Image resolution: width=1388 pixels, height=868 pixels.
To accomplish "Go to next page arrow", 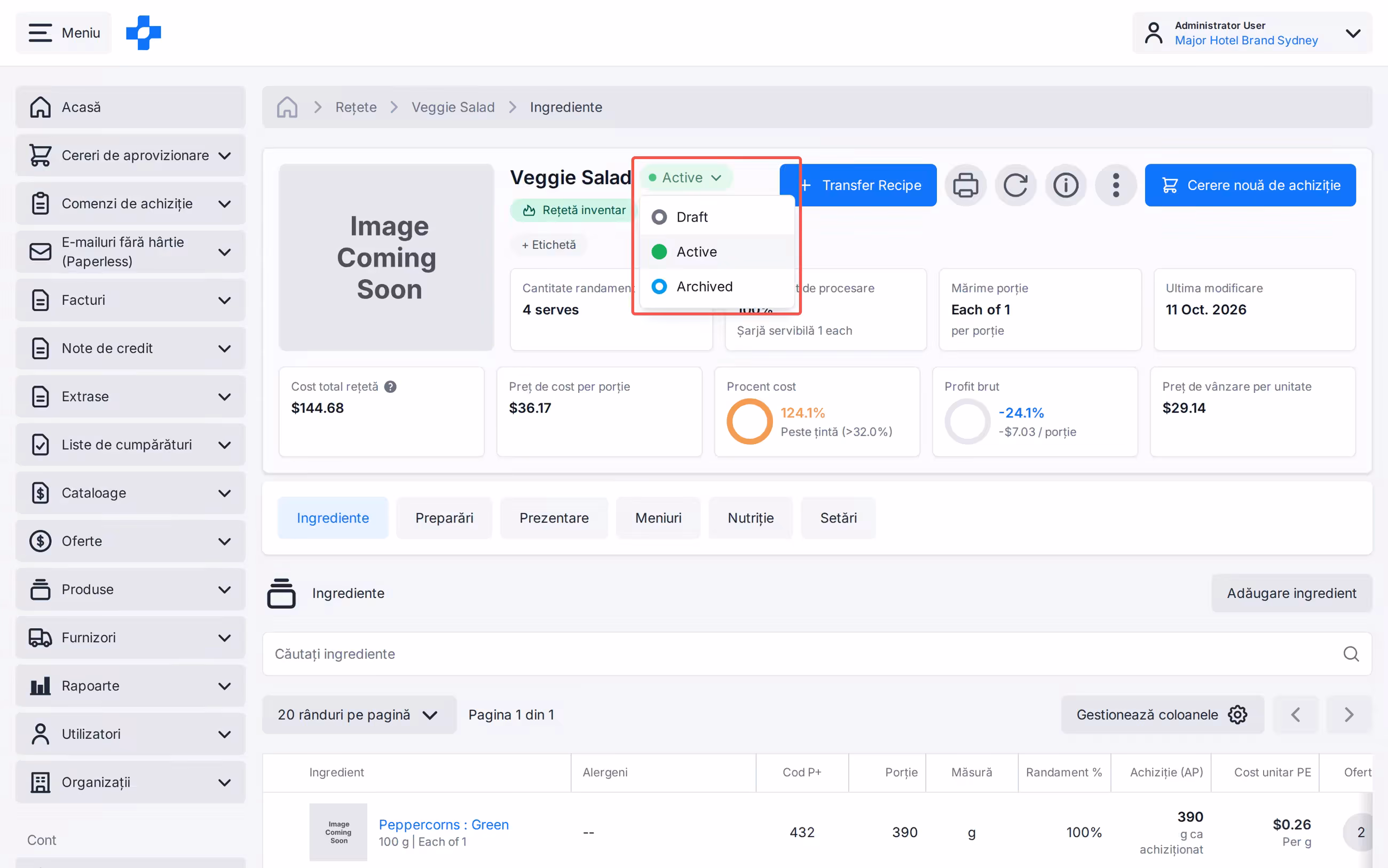I will pos(1349,715).
